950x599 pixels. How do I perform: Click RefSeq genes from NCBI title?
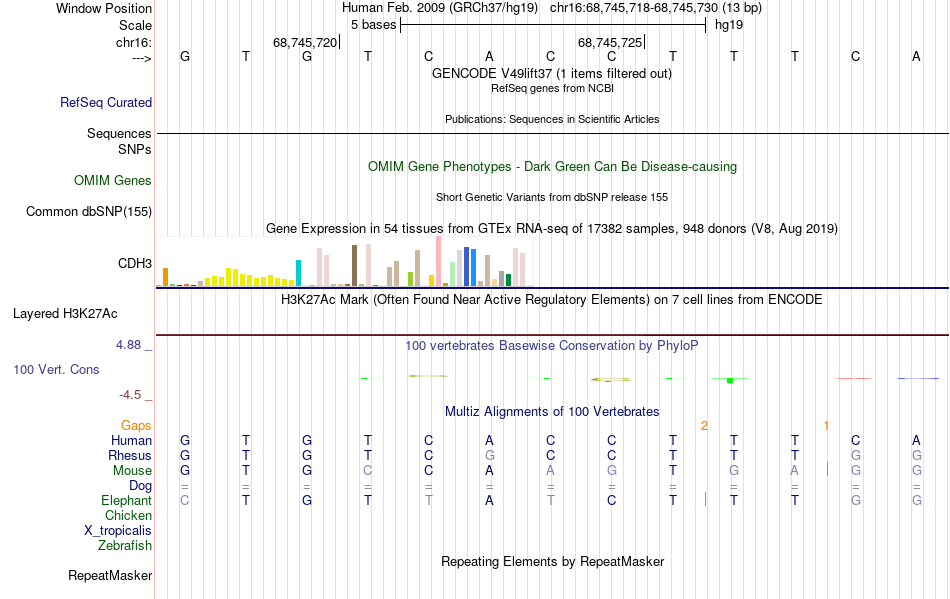[552, 88]
